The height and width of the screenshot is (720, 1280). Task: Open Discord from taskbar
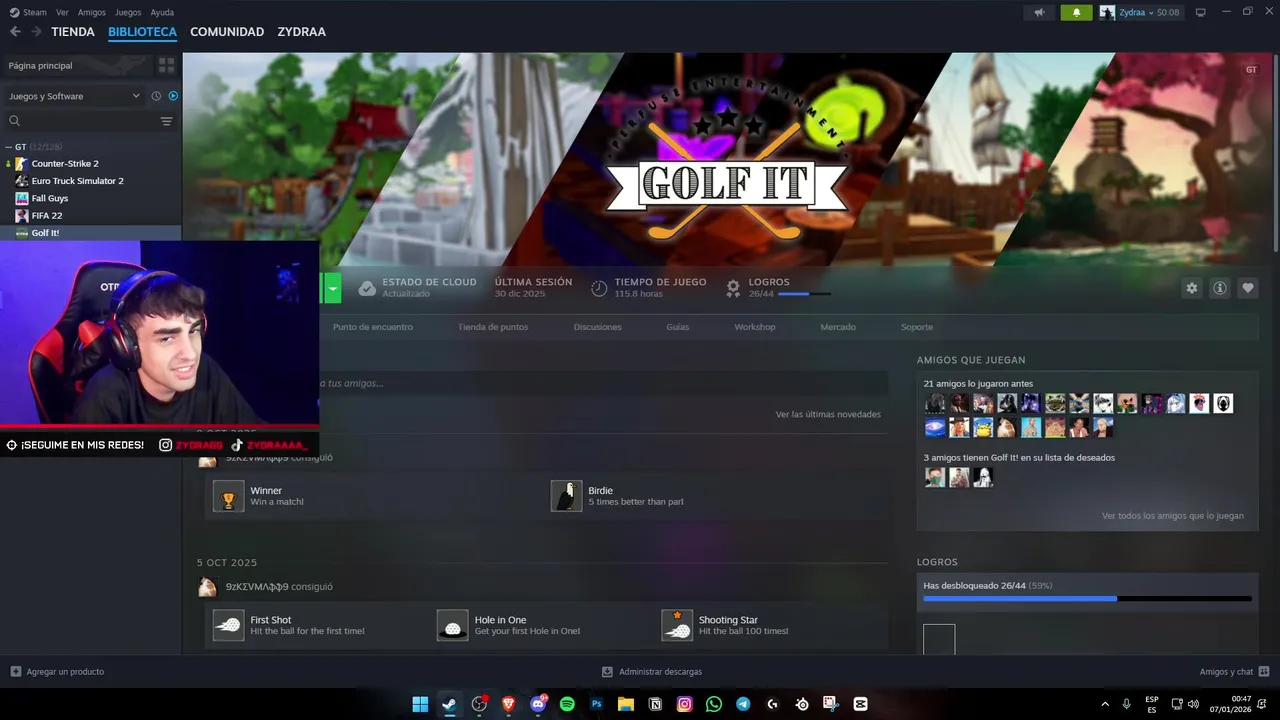[538, 704]
